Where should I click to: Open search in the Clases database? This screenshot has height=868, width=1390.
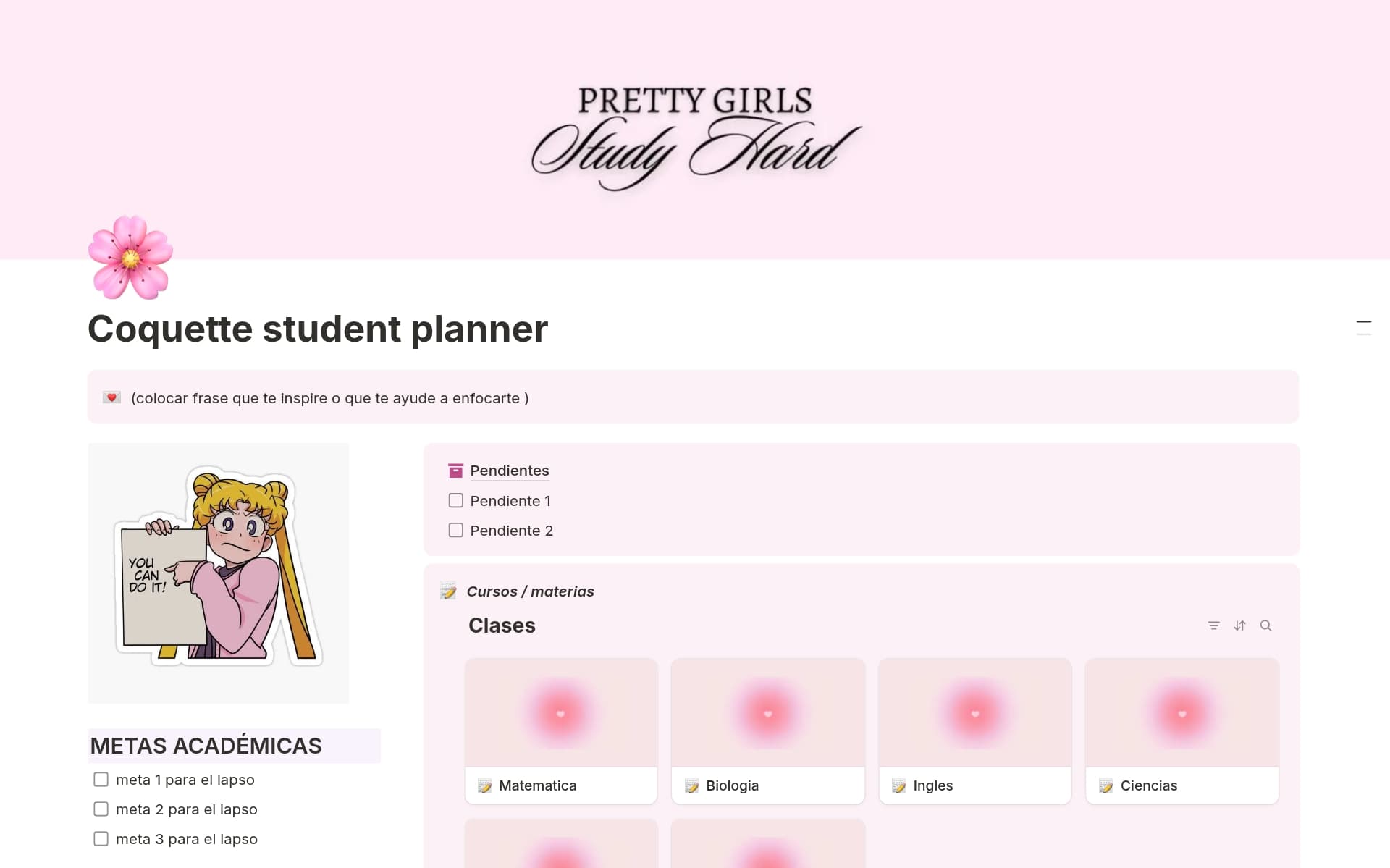1265,625
